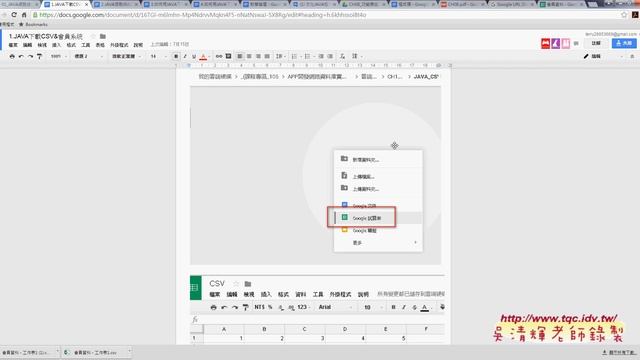Select the embedded Google Drive menu screenshot image
This screenshot has width=640, height=360.
(x=316, y=176)
